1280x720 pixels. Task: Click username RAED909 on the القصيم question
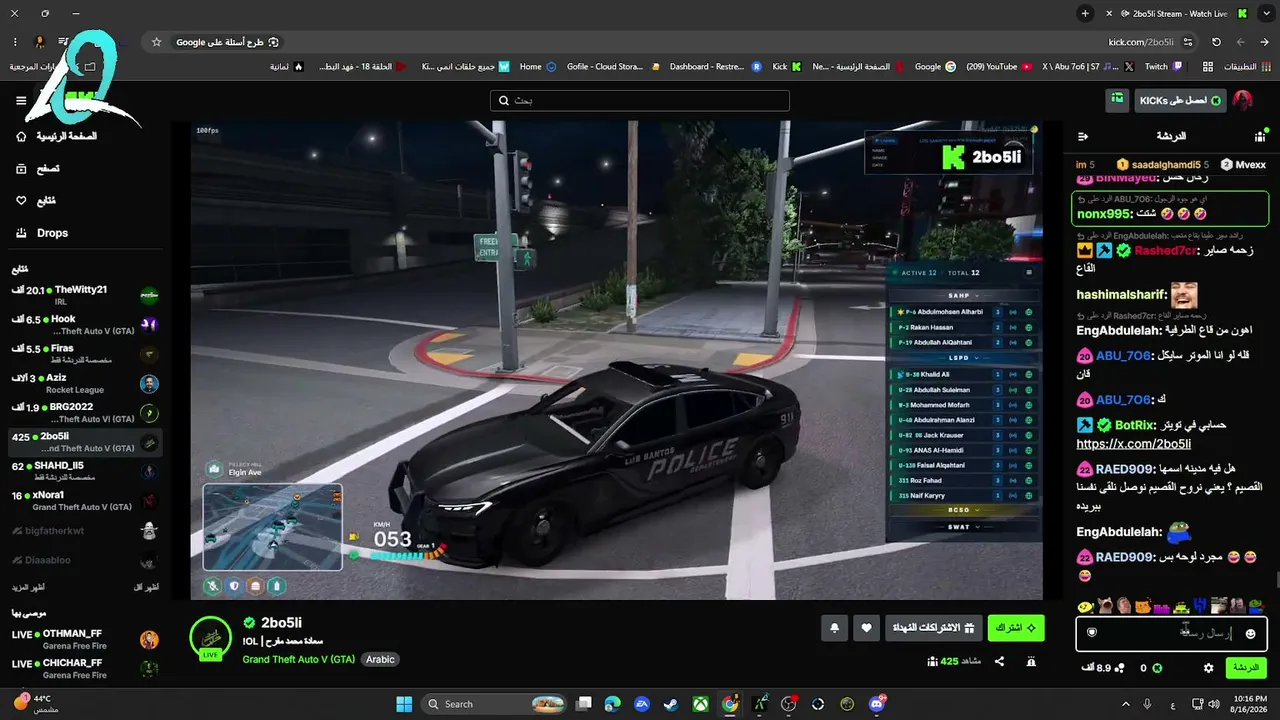click(x=1125, y=469)
